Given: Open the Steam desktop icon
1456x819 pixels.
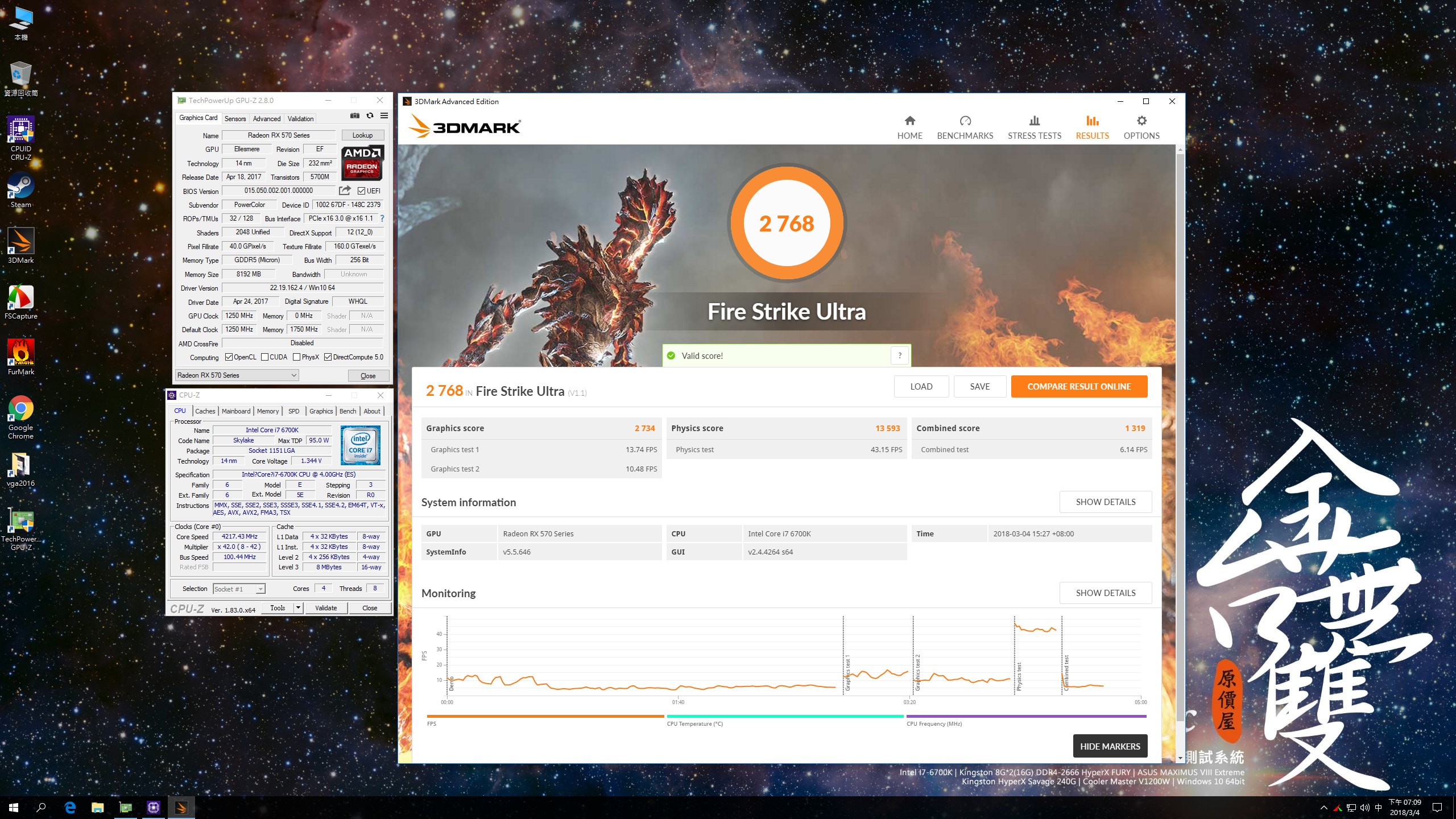Looking at the screenshot, I should 21,191.
